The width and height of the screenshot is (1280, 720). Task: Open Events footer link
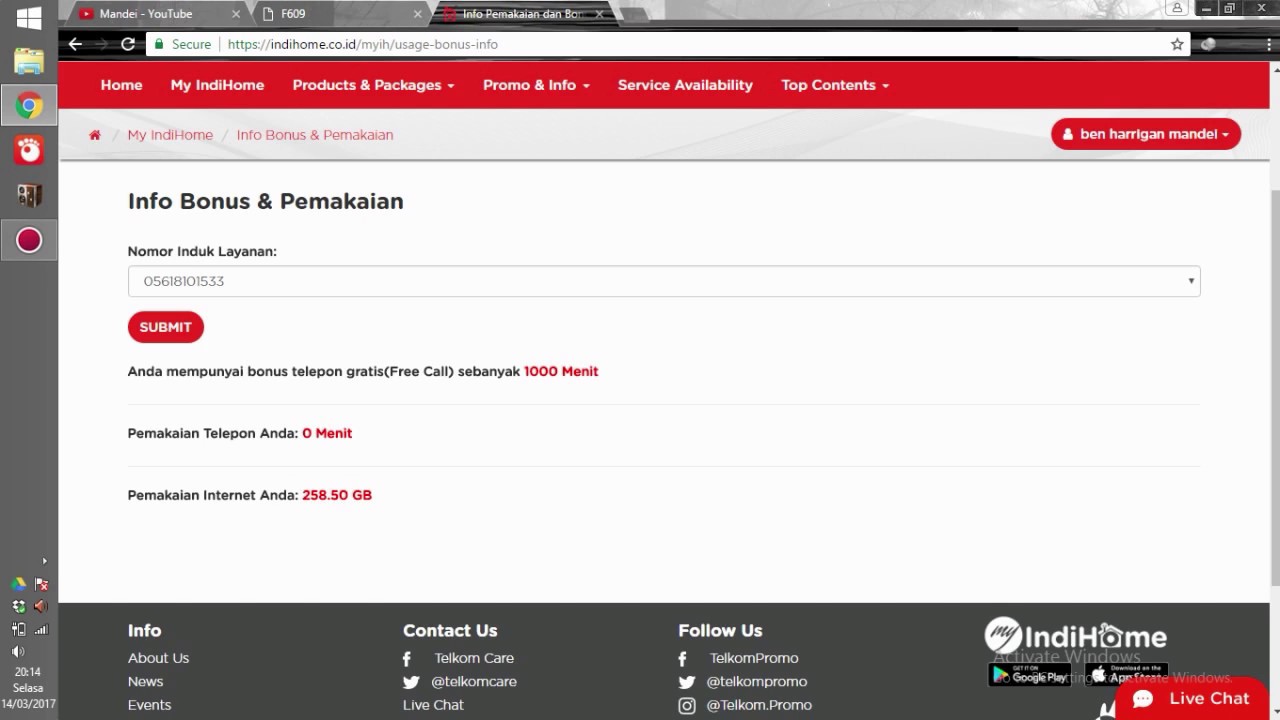click(149, 705)
